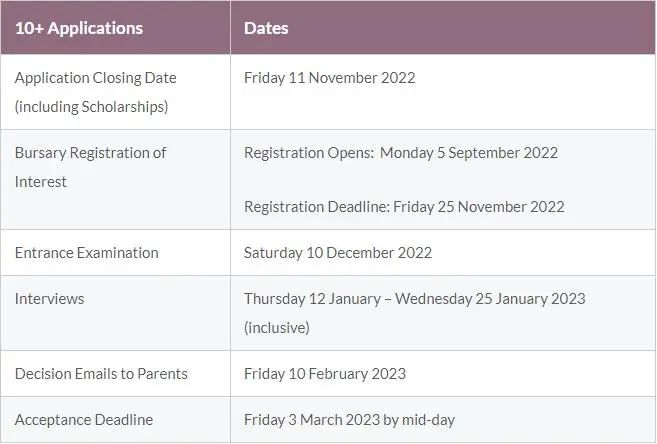This screenshot has height=444, width=657.
Task: Select the 'Entrance Examination' row label
Action: [87, 253]
